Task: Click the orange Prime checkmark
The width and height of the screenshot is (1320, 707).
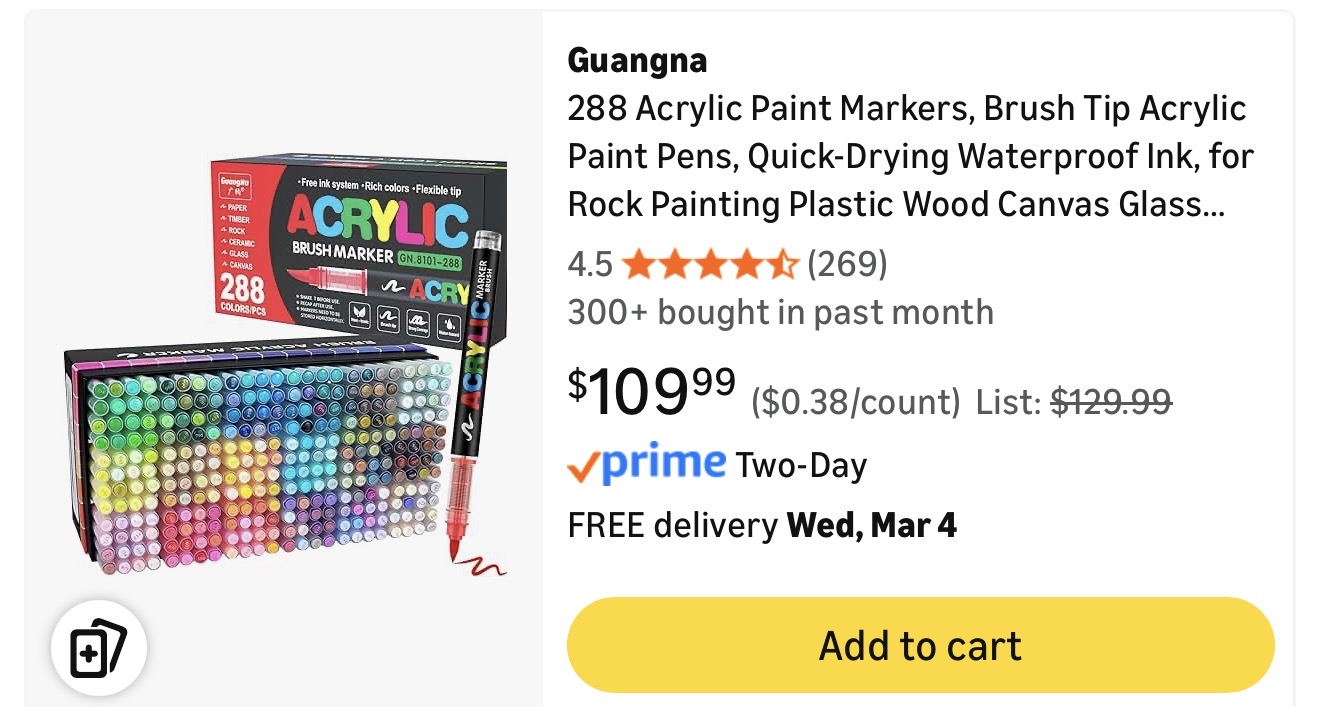Action: pos(584,467)
